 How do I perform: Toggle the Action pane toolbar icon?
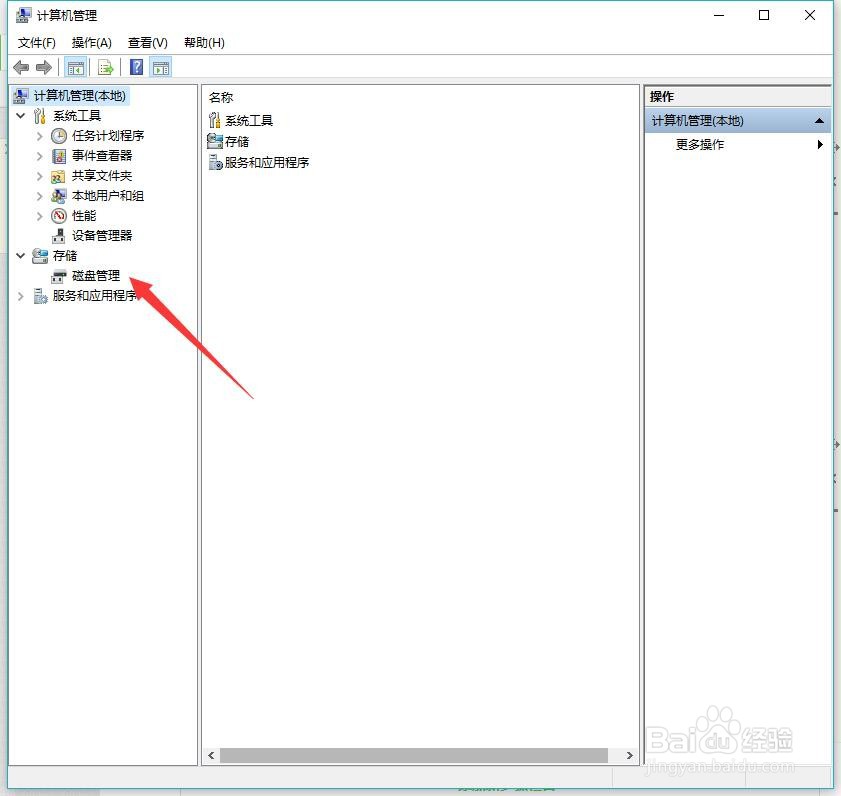pos(161,68)
